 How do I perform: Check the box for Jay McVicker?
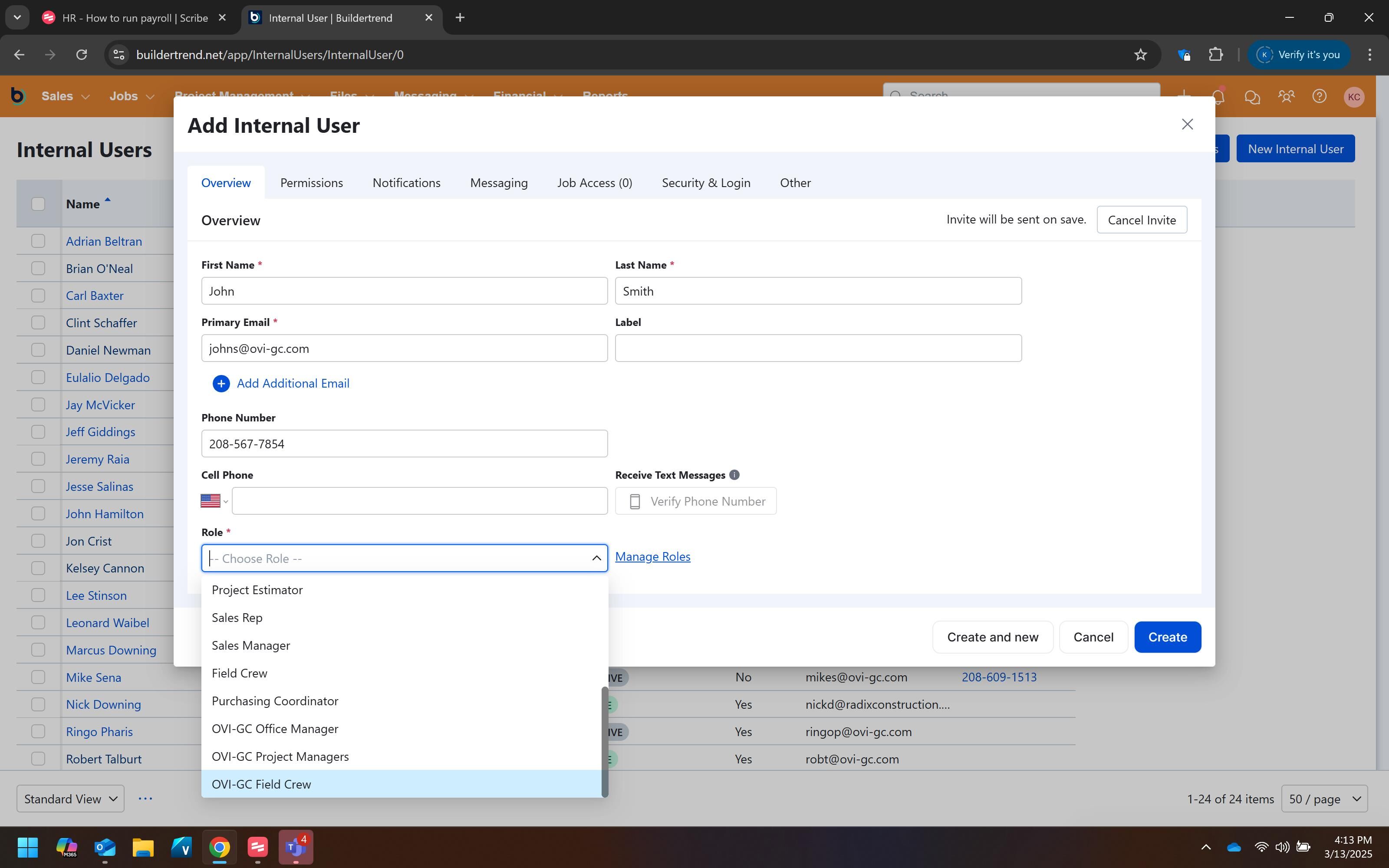38,405
